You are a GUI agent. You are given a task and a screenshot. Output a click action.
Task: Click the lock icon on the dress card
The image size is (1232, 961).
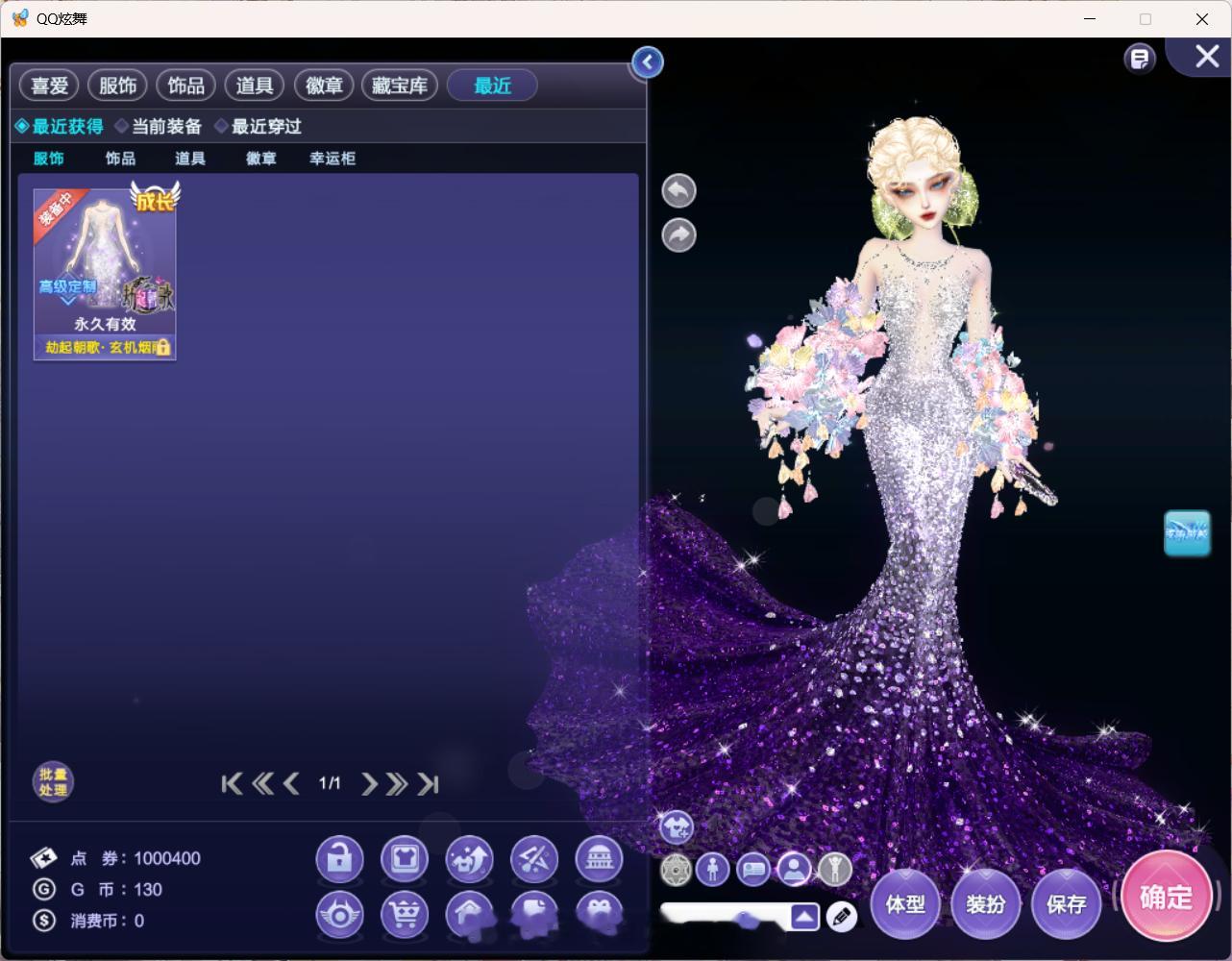click(x=164, y=347)
